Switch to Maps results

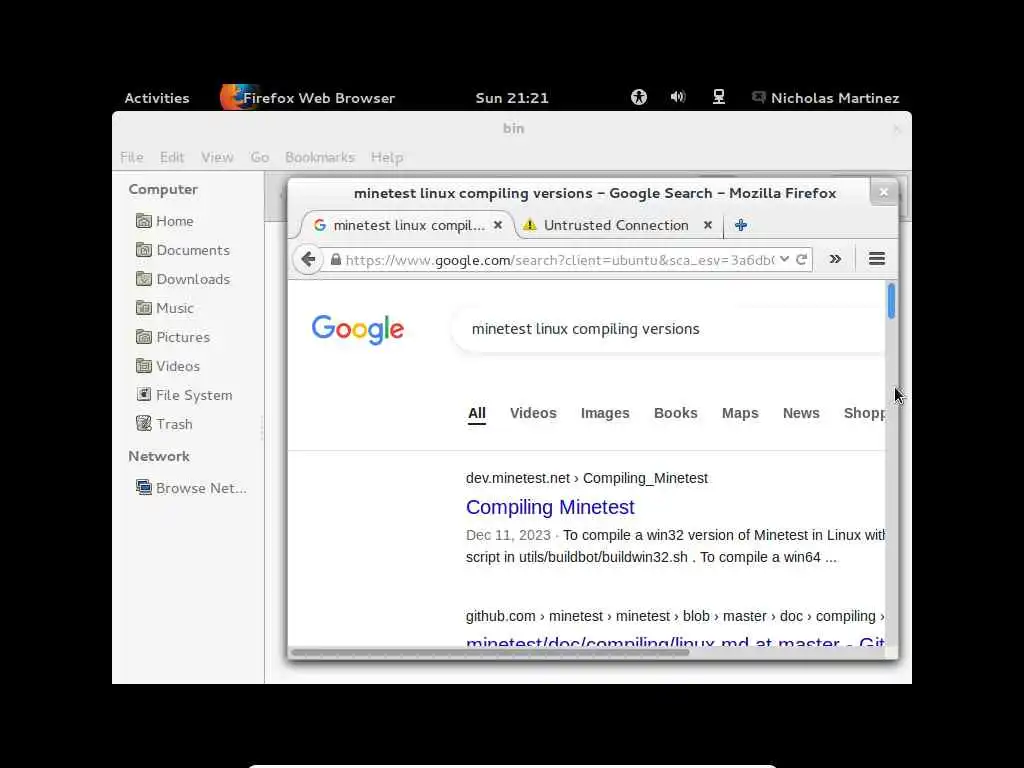740,413
